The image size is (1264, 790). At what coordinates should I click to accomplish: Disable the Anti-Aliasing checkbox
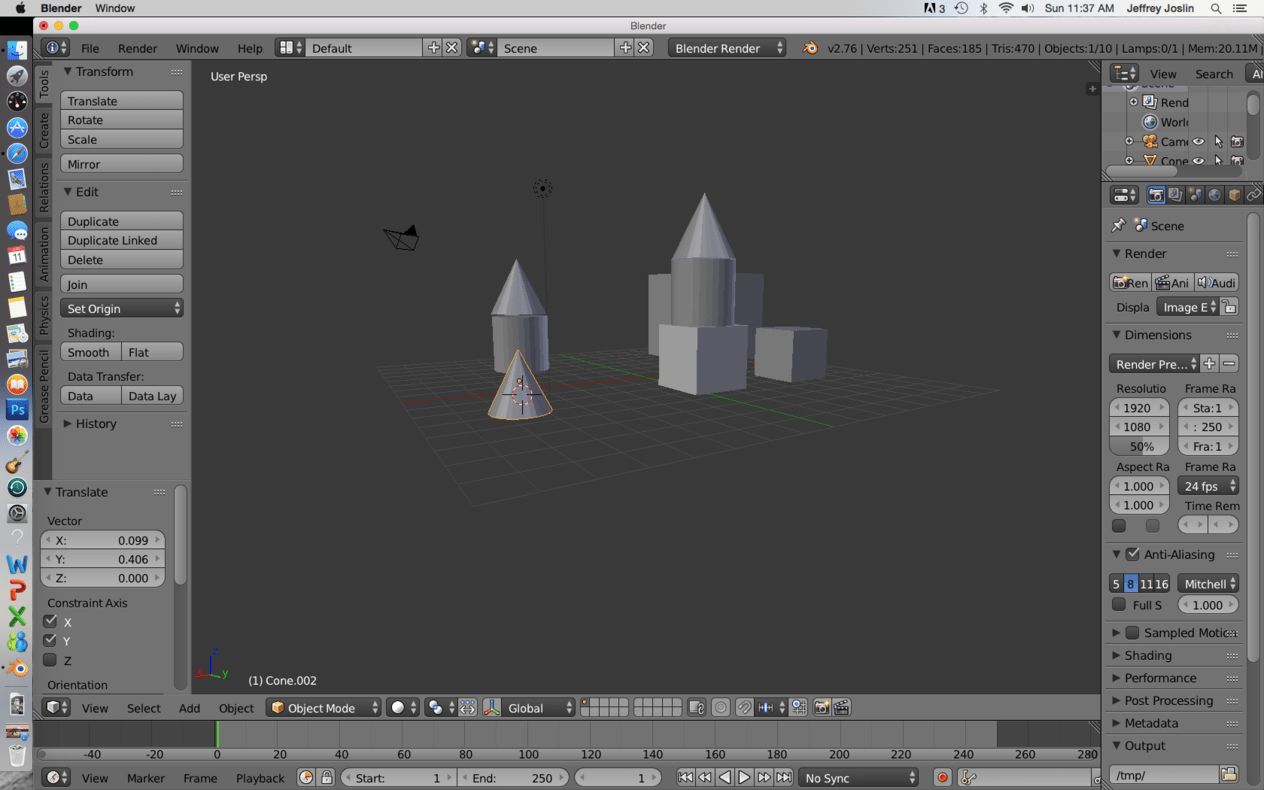(x=1133, y=554)
